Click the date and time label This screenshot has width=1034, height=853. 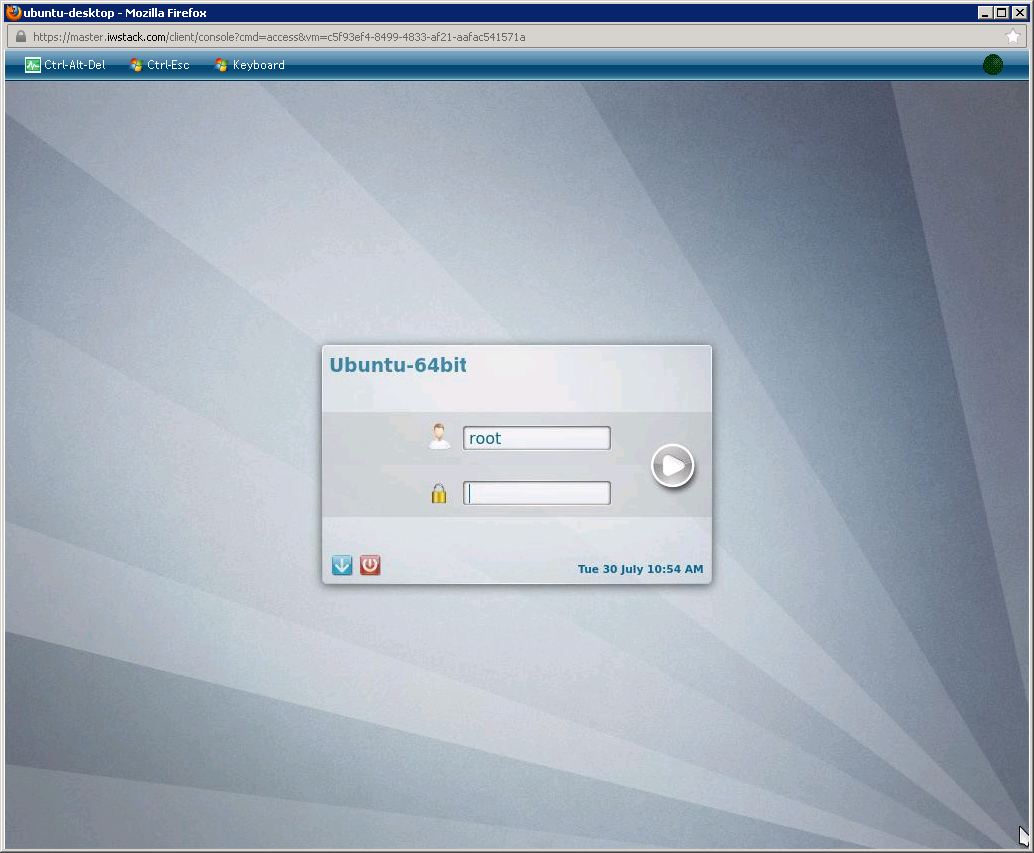[x=640, y=569]
